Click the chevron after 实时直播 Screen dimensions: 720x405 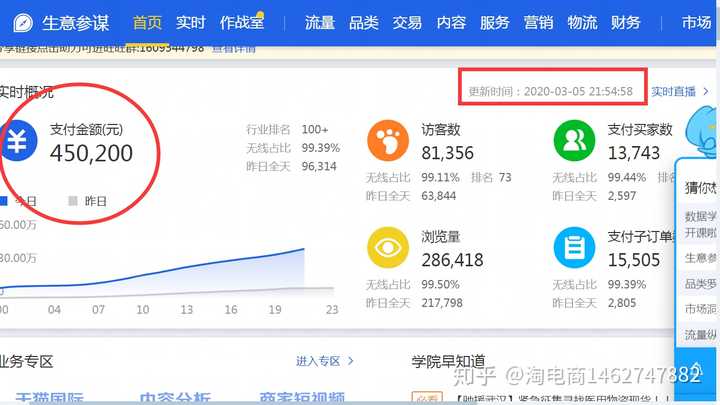click(706, 91)
